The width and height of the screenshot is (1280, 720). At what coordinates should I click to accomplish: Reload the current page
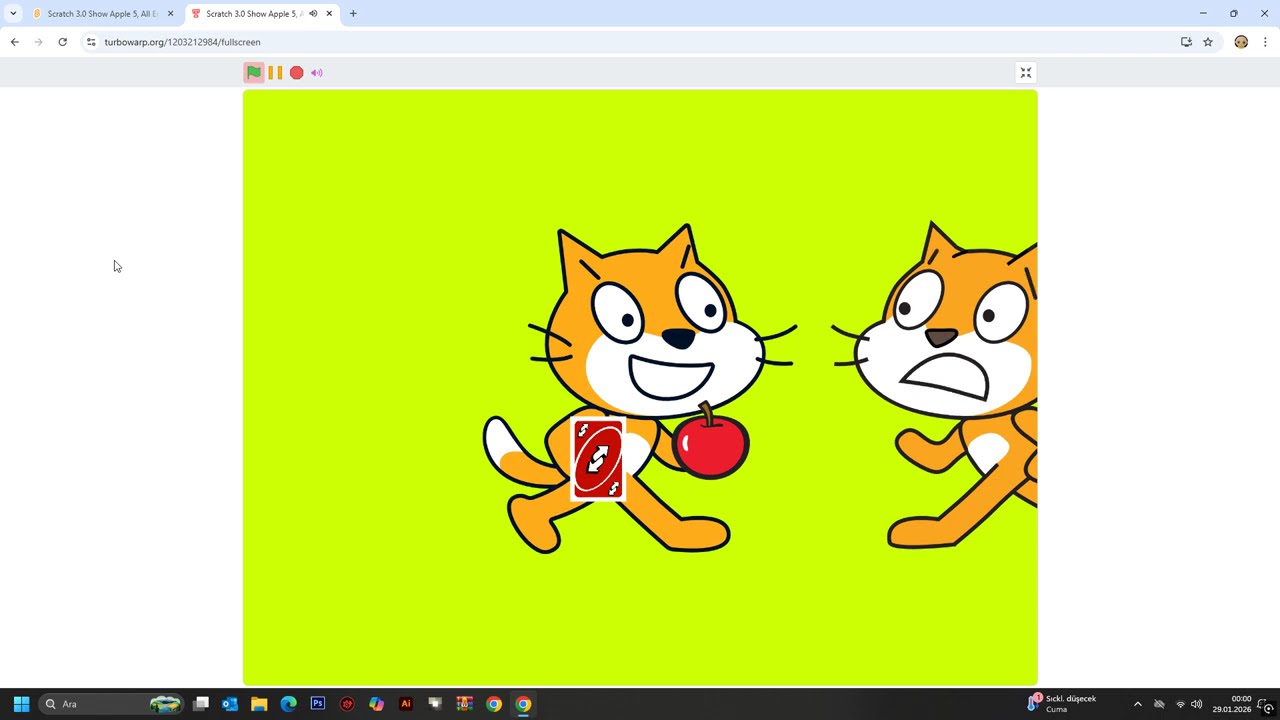[x=62, y=42]
